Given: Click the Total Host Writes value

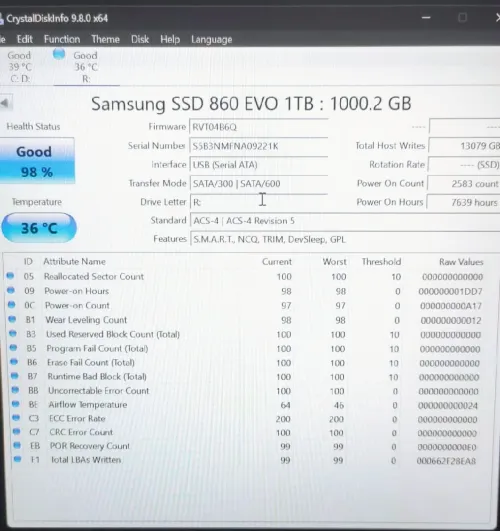Looking at the screenshot, I should pos(464,146).
